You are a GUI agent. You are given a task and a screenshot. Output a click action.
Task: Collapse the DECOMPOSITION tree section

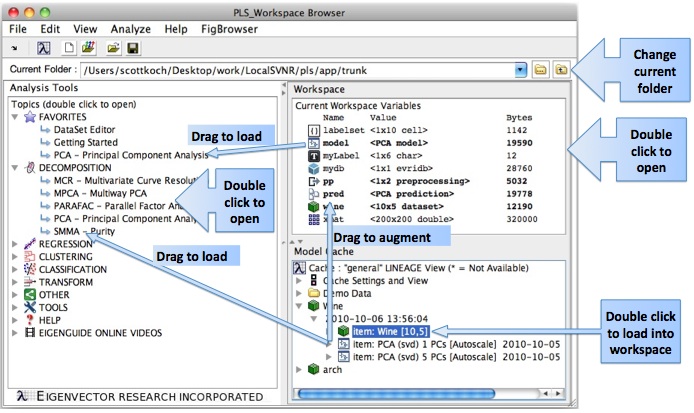[x=15, y=168]
